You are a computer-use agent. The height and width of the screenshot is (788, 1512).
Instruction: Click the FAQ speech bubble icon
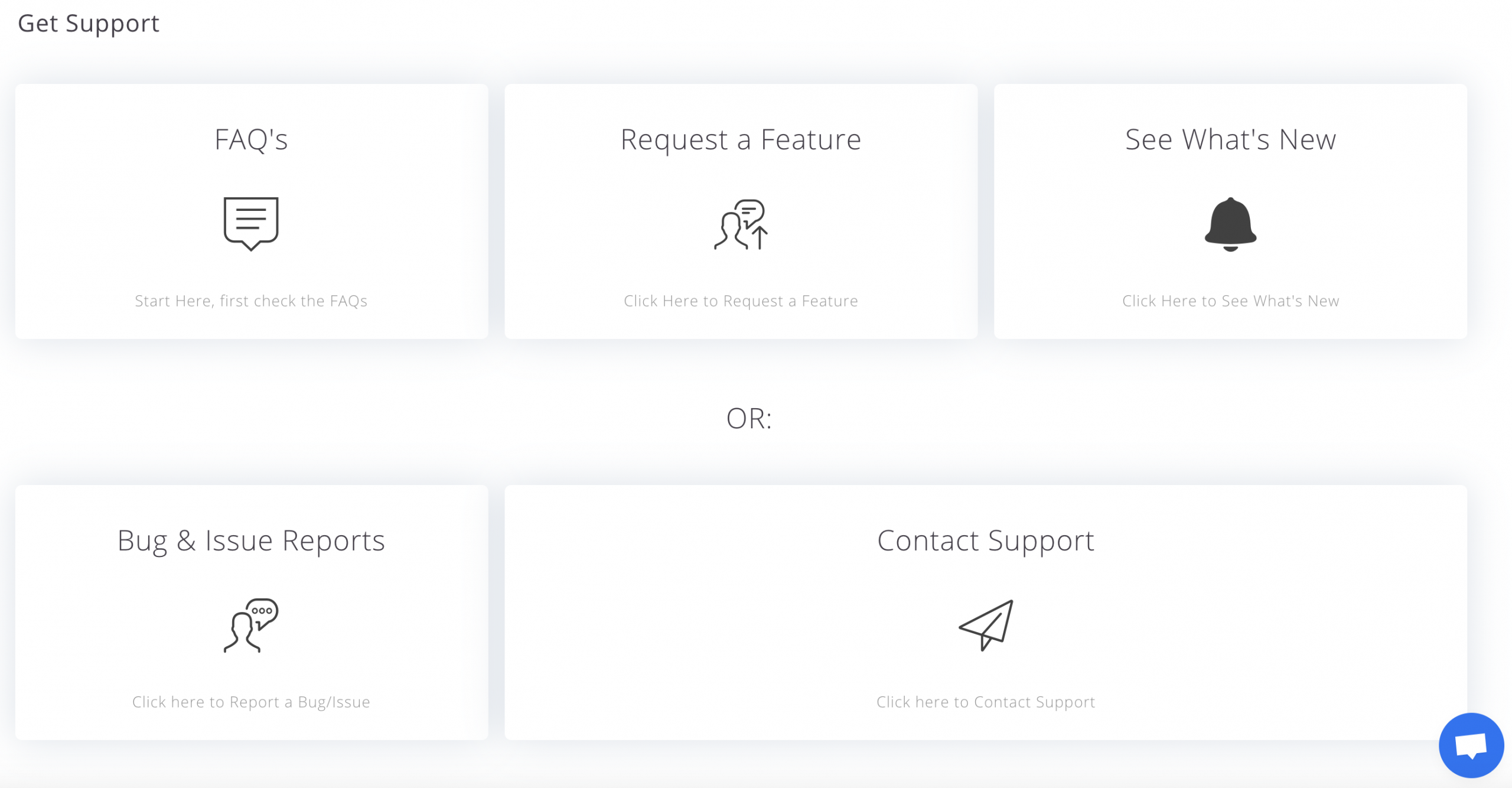pos(251,224)
